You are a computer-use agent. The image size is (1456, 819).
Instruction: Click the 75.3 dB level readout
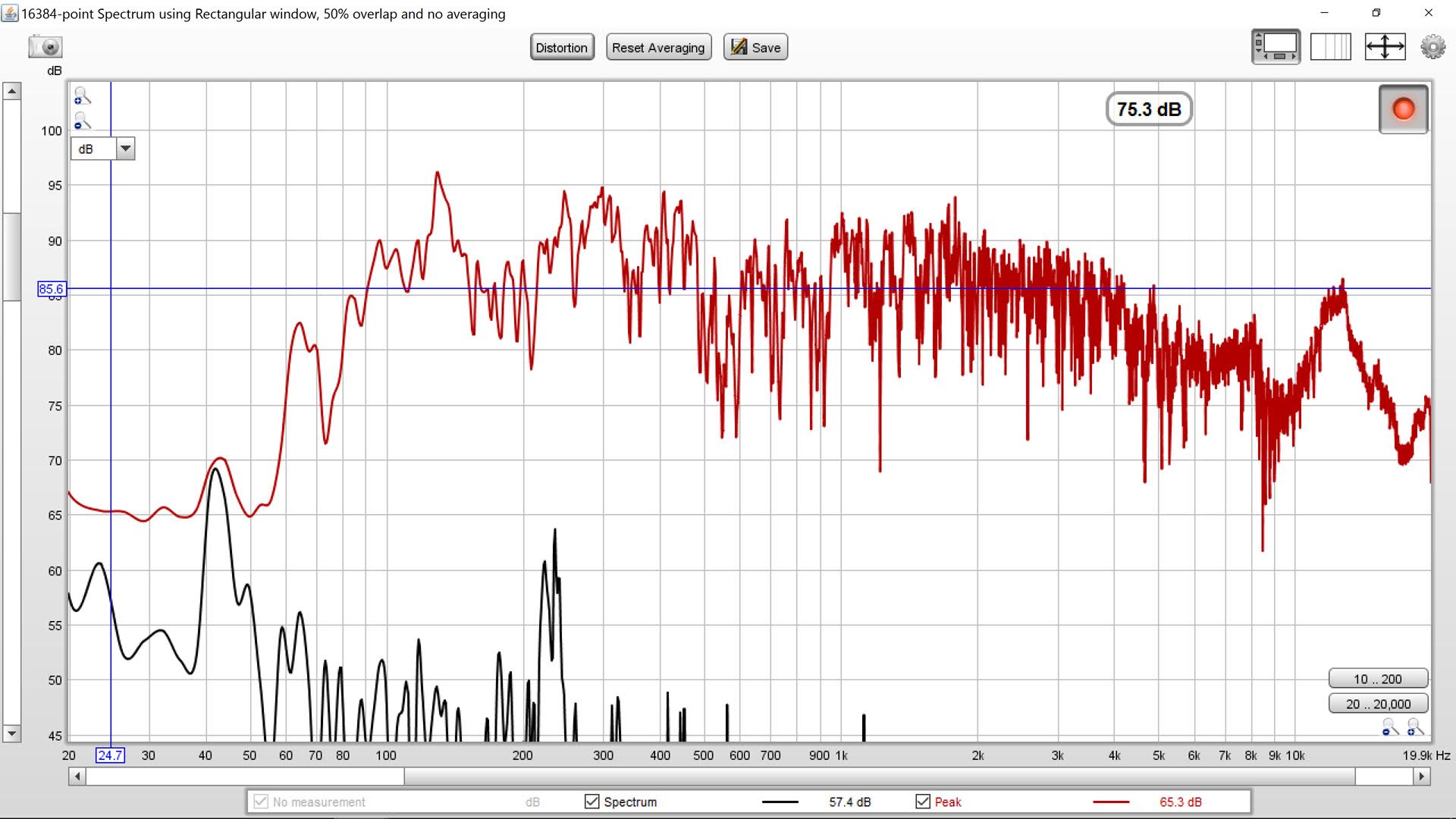point(1149,109)
